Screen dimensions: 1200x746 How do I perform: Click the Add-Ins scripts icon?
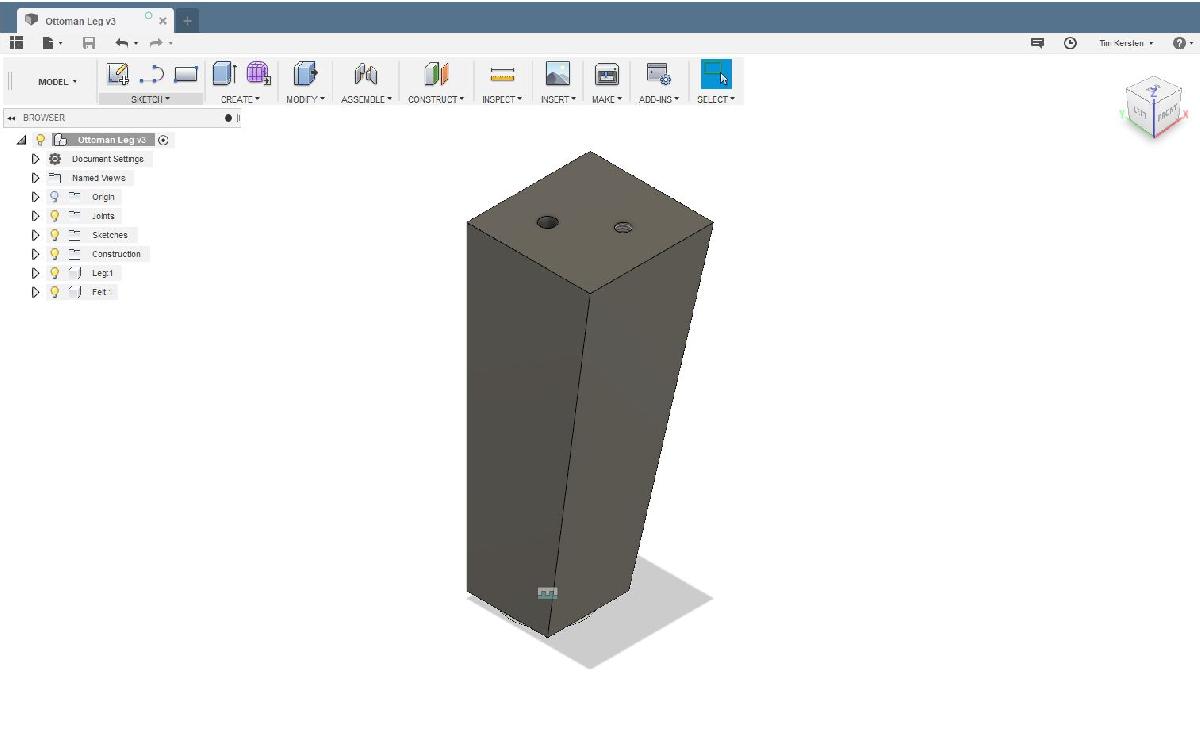(x=658, y=74)
